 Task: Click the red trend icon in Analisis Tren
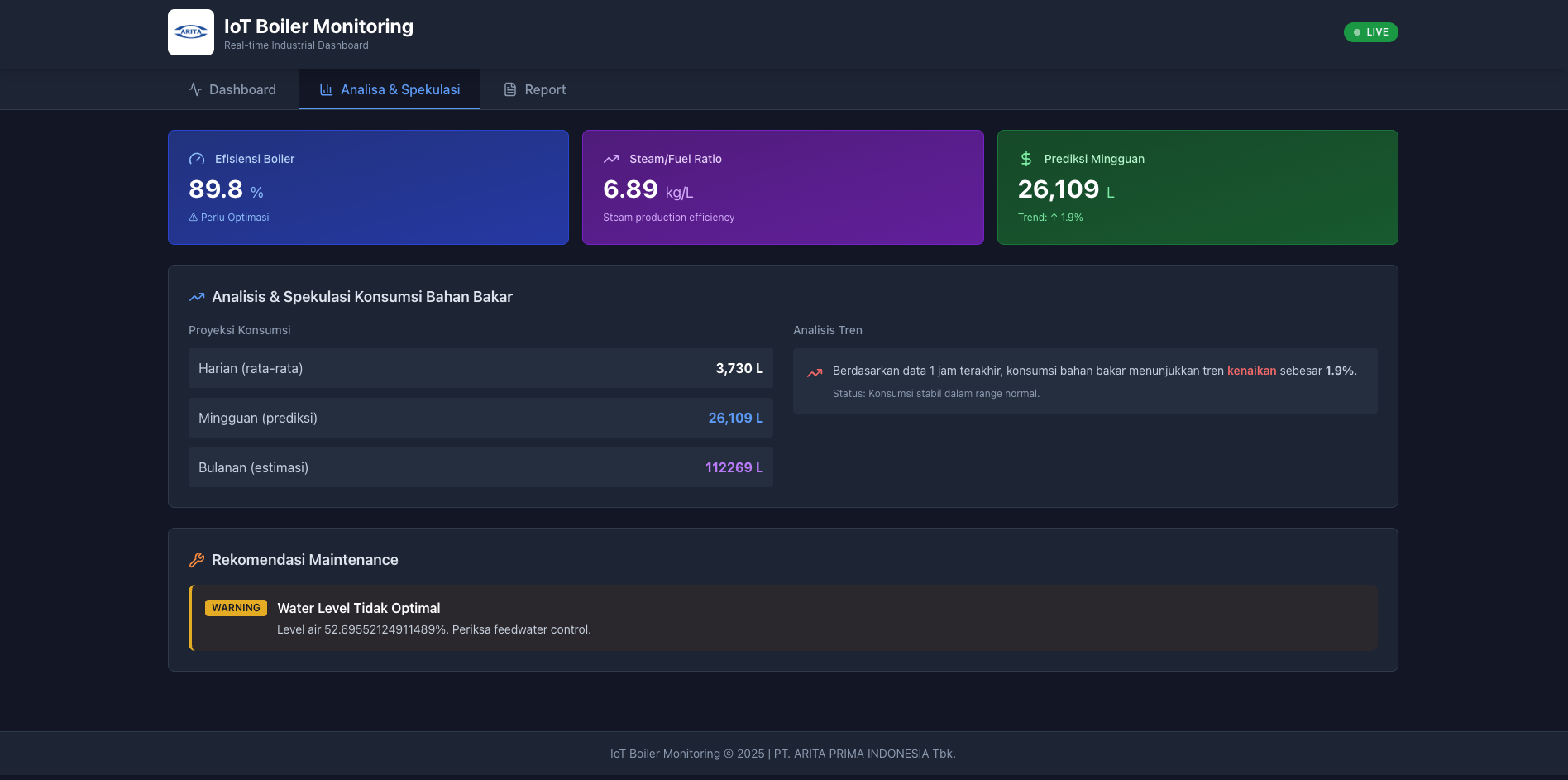coord(815,372)
